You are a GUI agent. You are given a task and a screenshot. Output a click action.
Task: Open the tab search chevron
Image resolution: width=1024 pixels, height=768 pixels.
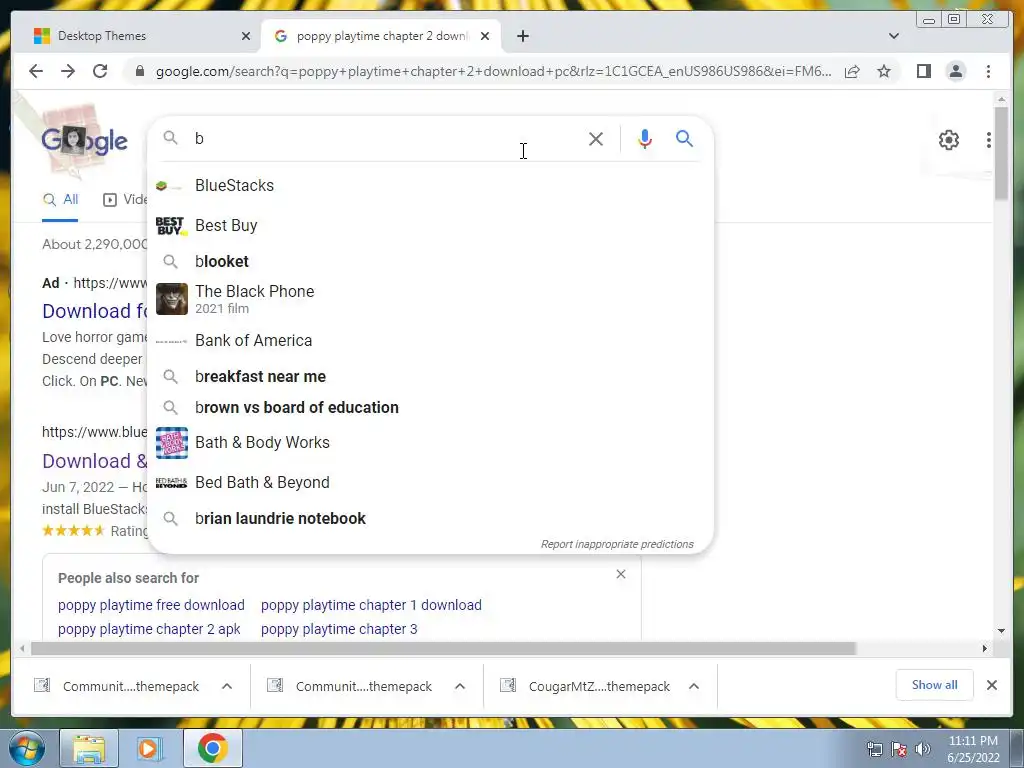click(893, 36)
